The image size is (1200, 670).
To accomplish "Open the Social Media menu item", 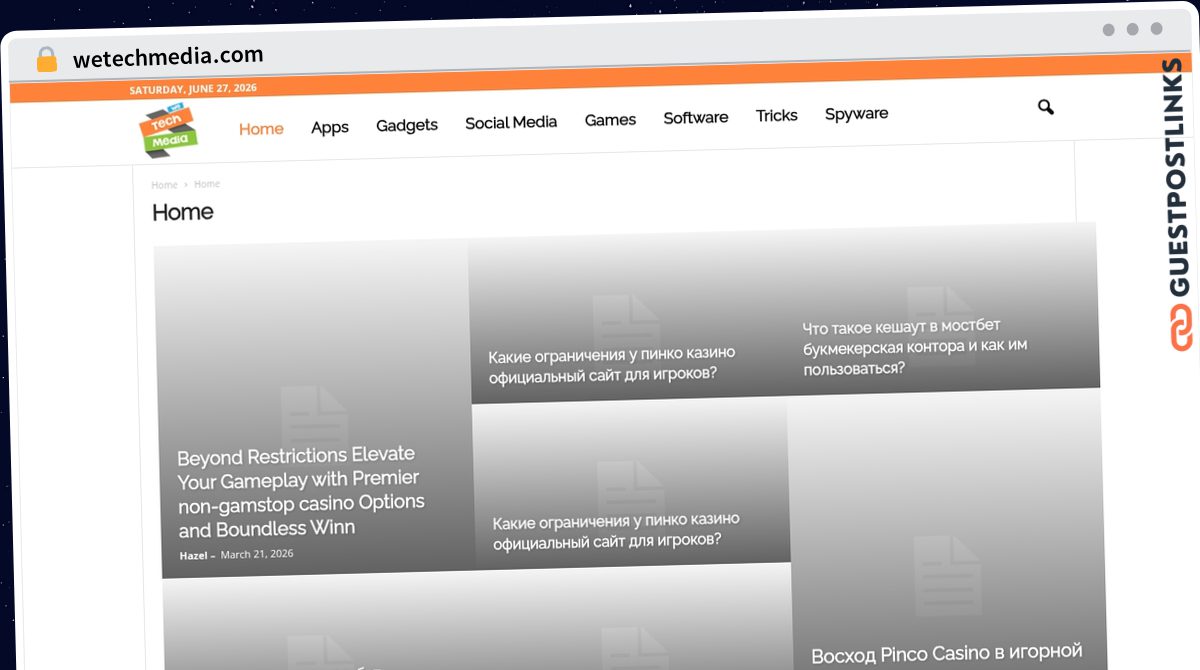I will (x=511, y=122).
